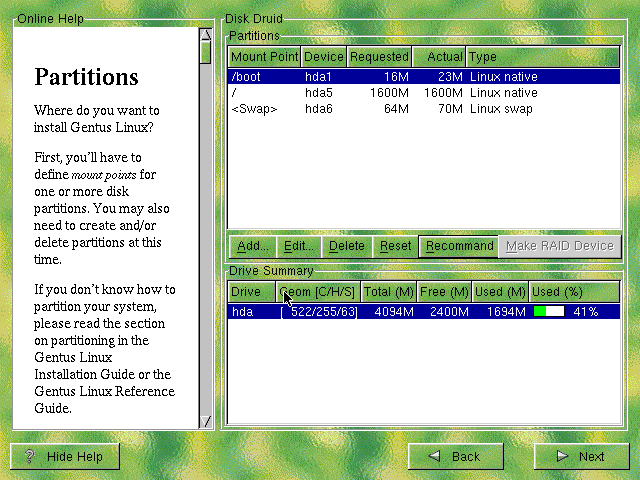The image size is (640, 480).
Task: Click the Mount Point column header
Action: [264, 57]
